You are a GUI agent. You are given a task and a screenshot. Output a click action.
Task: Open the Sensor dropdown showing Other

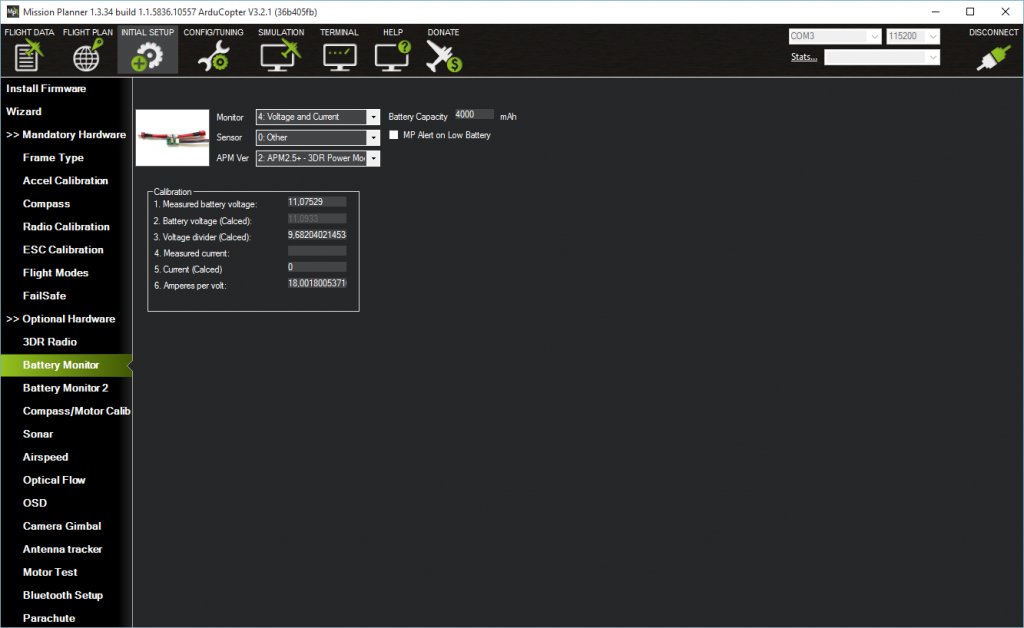click(x=317, y=138)
